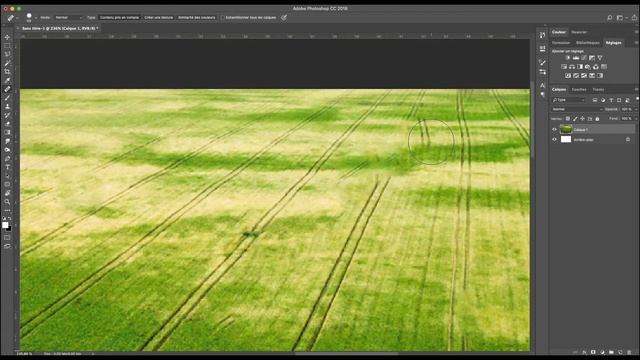
Task: Select the Hand tool
Action: tap(7, 193)
